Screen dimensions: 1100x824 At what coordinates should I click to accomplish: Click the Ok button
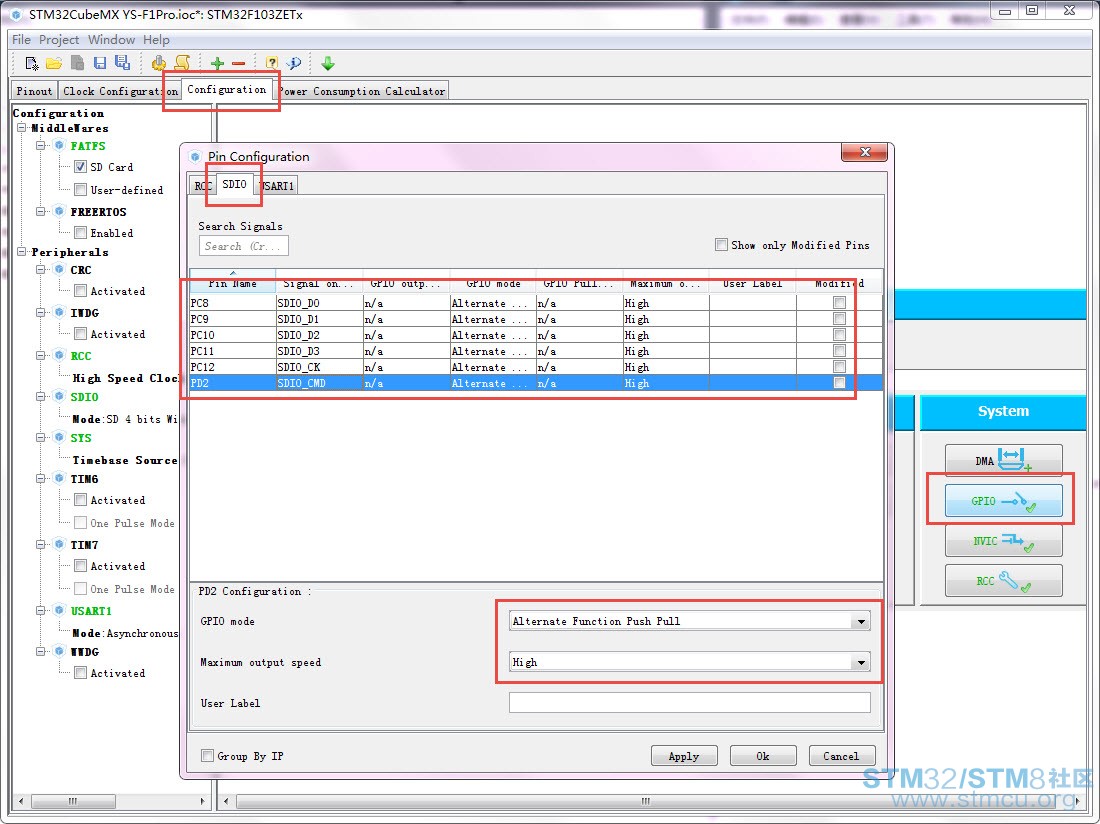point(763,756)
